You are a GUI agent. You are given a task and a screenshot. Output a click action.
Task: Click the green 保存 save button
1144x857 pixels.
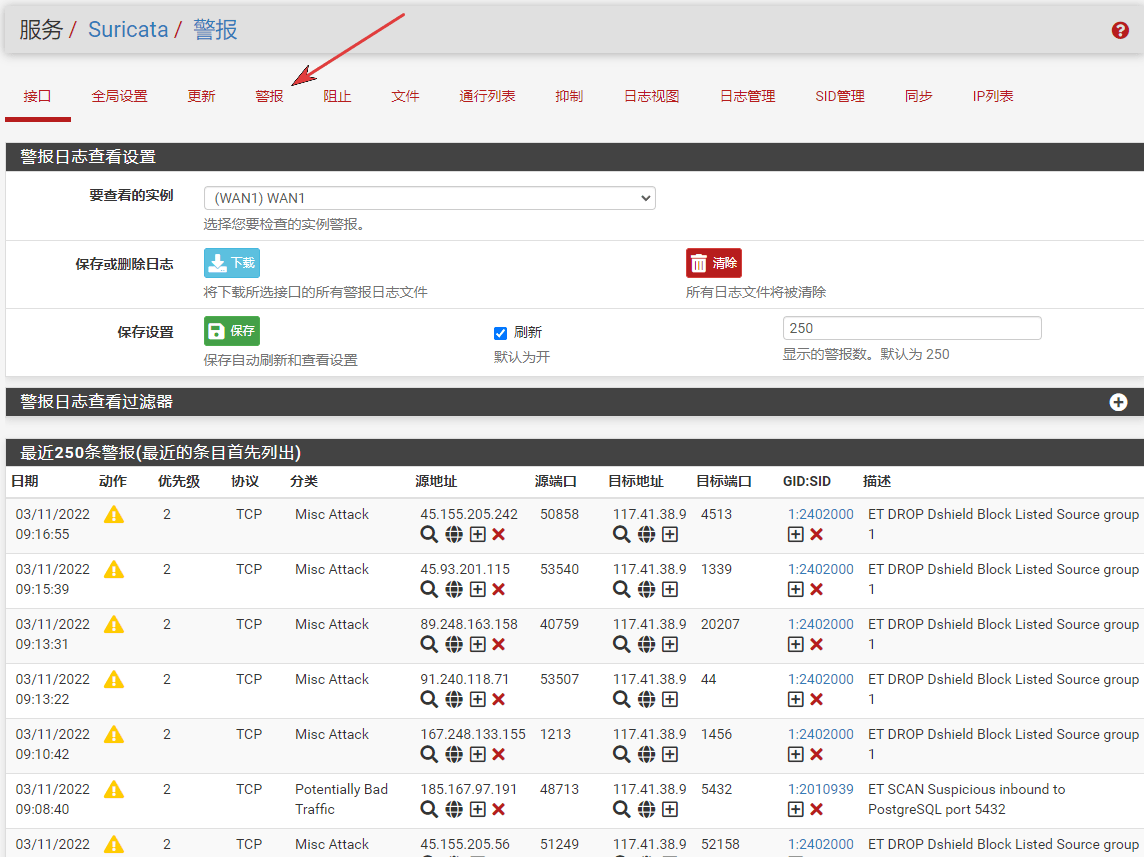pyautogui.click(x=232, y=331)
